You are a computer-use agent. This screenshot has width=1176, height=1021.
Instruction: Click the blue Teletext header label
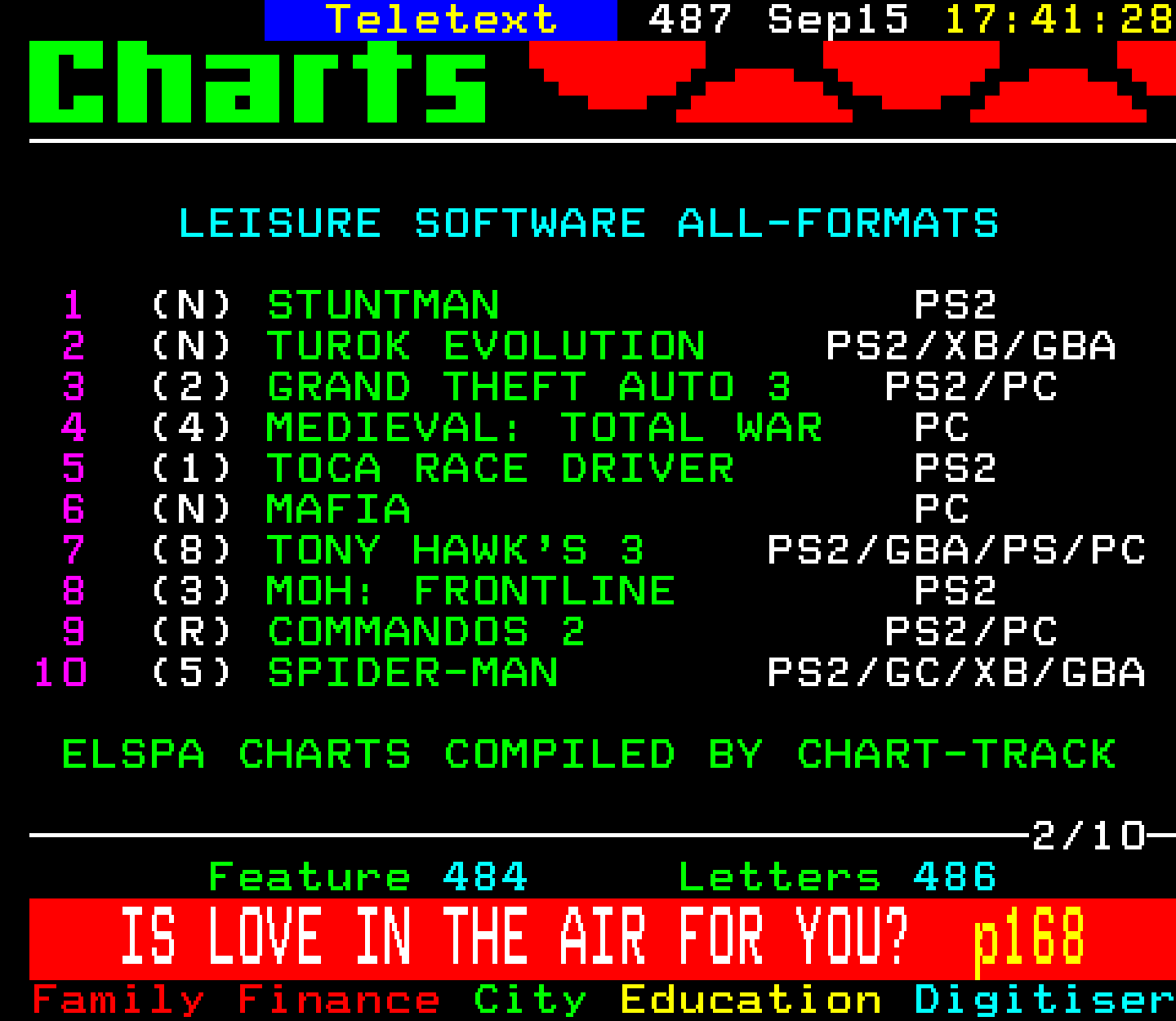[441, 20]
